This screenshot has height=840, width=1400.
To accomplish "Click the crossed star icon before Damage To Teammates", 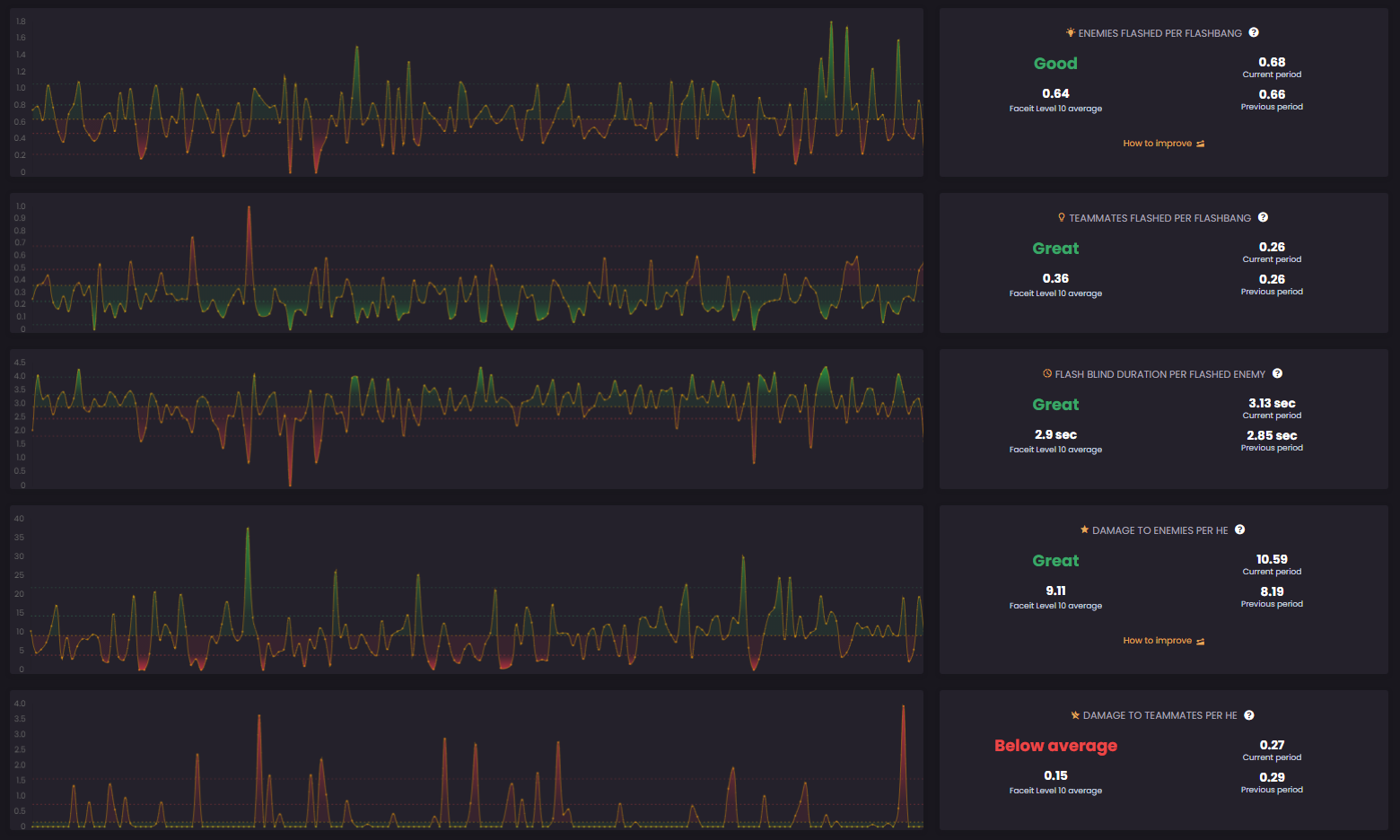I will (1075, 715).
